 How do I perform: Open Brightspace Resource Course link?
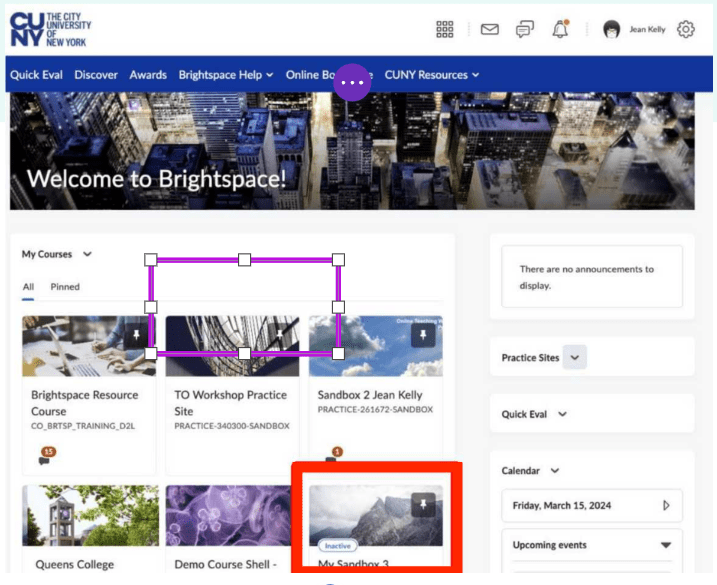(85, 403)
